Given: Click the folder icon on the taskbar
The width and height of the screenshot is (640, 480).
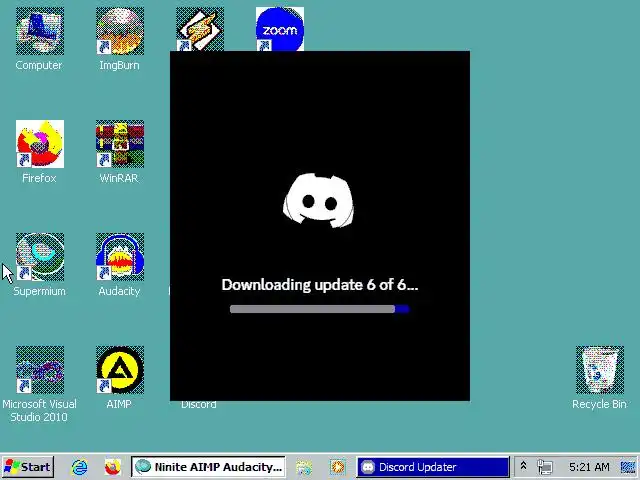Looking at the screenshot, I should [x=304, y=467].
